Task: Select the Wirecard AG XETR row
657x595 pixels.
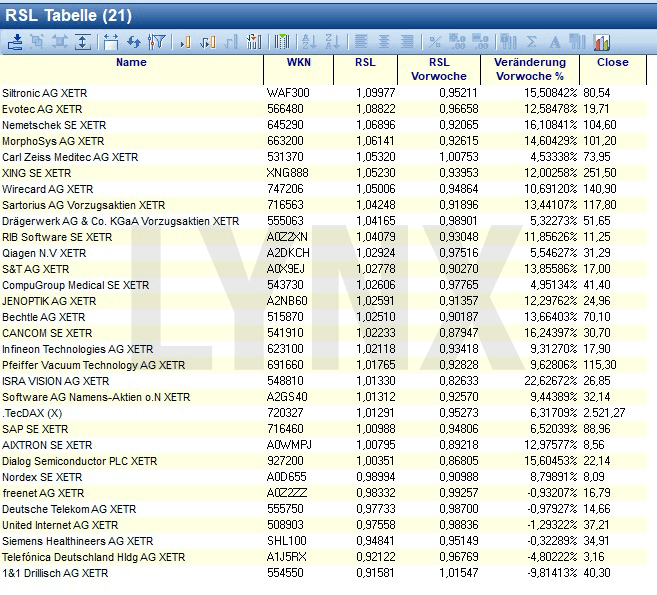Action: [x=323, y=189]
